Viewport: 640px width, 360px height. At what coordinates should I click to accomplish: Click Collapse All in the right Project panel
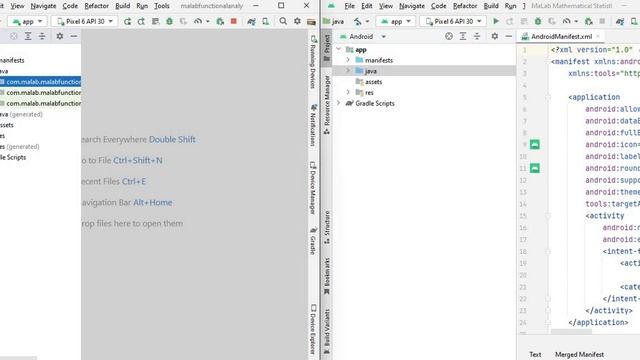tap(477, 36)
